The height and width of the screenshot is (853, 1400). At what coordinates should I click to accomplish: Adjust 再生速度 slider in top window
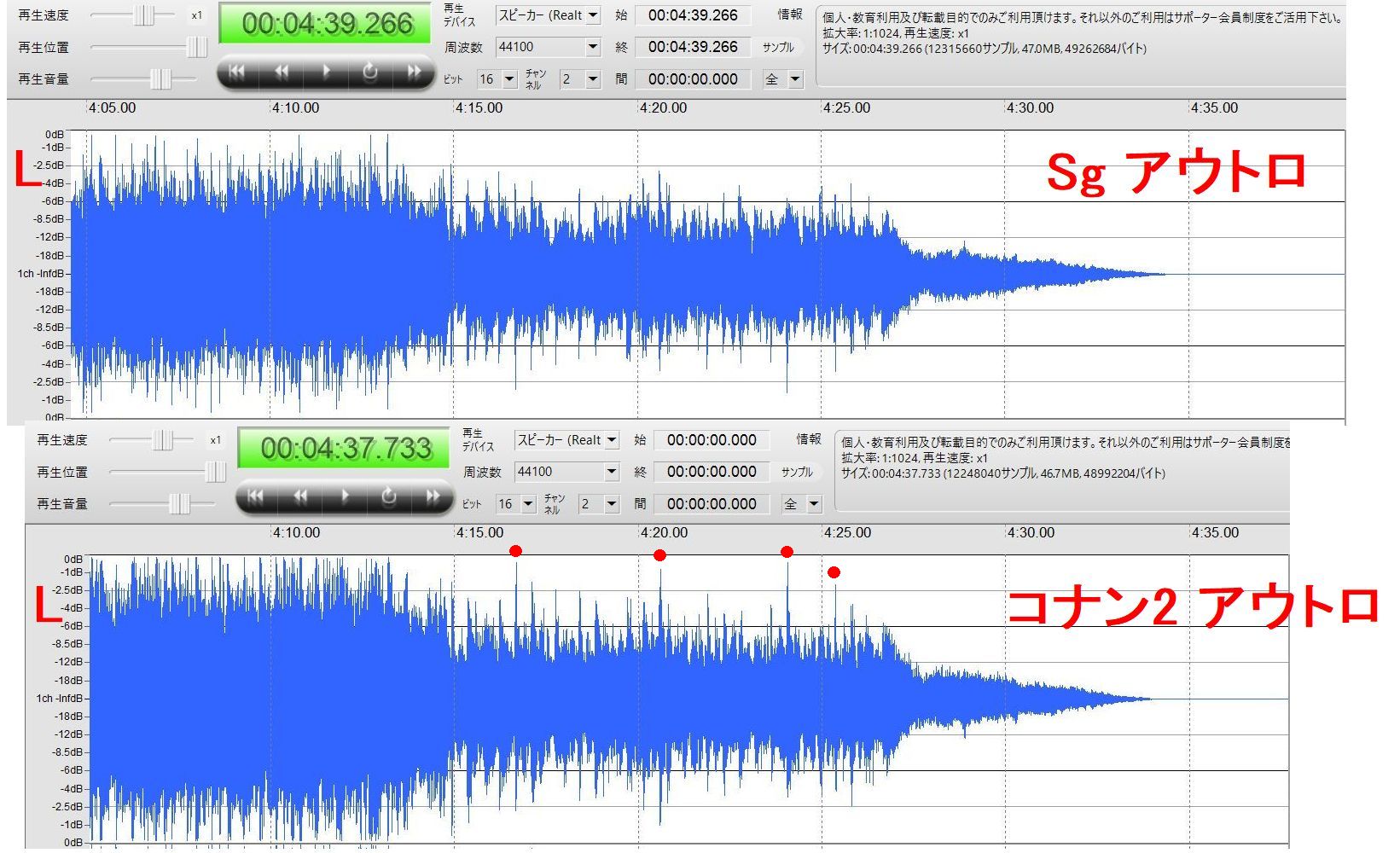(x=145, y=15)
